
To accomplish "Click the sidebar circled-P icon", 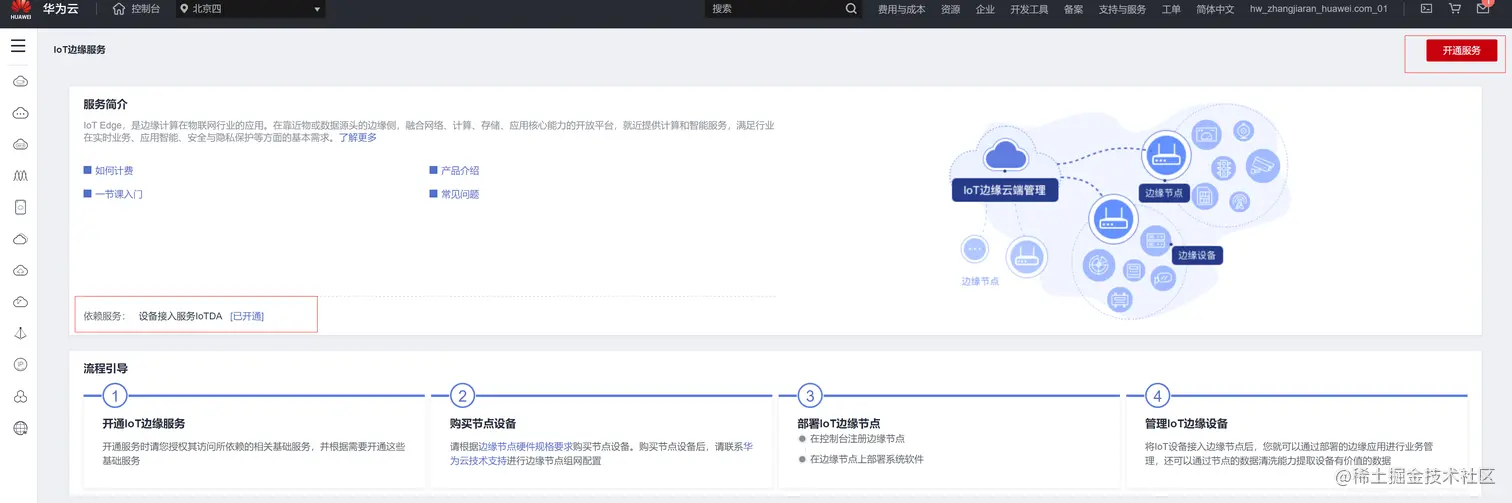I will pyautogui.click(x=20, y=364).
